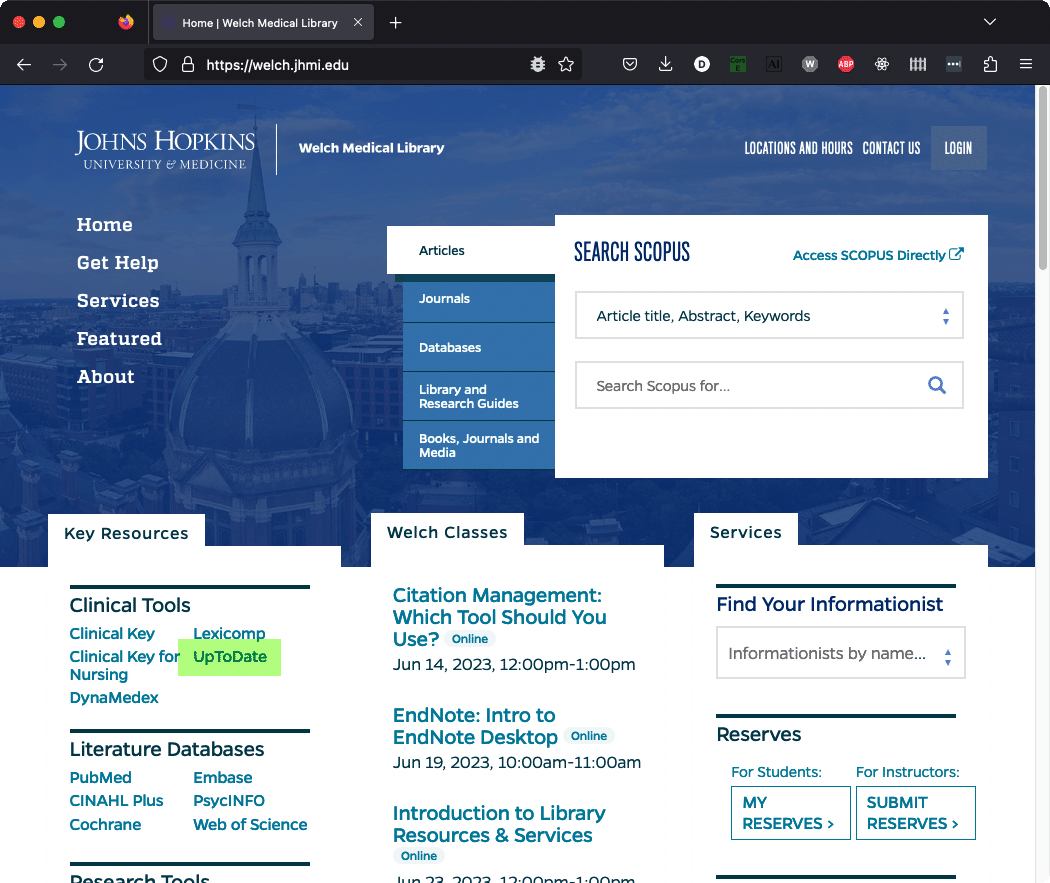Open the green Cors E extension icon
Viewport: 1050px width, 883px height.
738,65
